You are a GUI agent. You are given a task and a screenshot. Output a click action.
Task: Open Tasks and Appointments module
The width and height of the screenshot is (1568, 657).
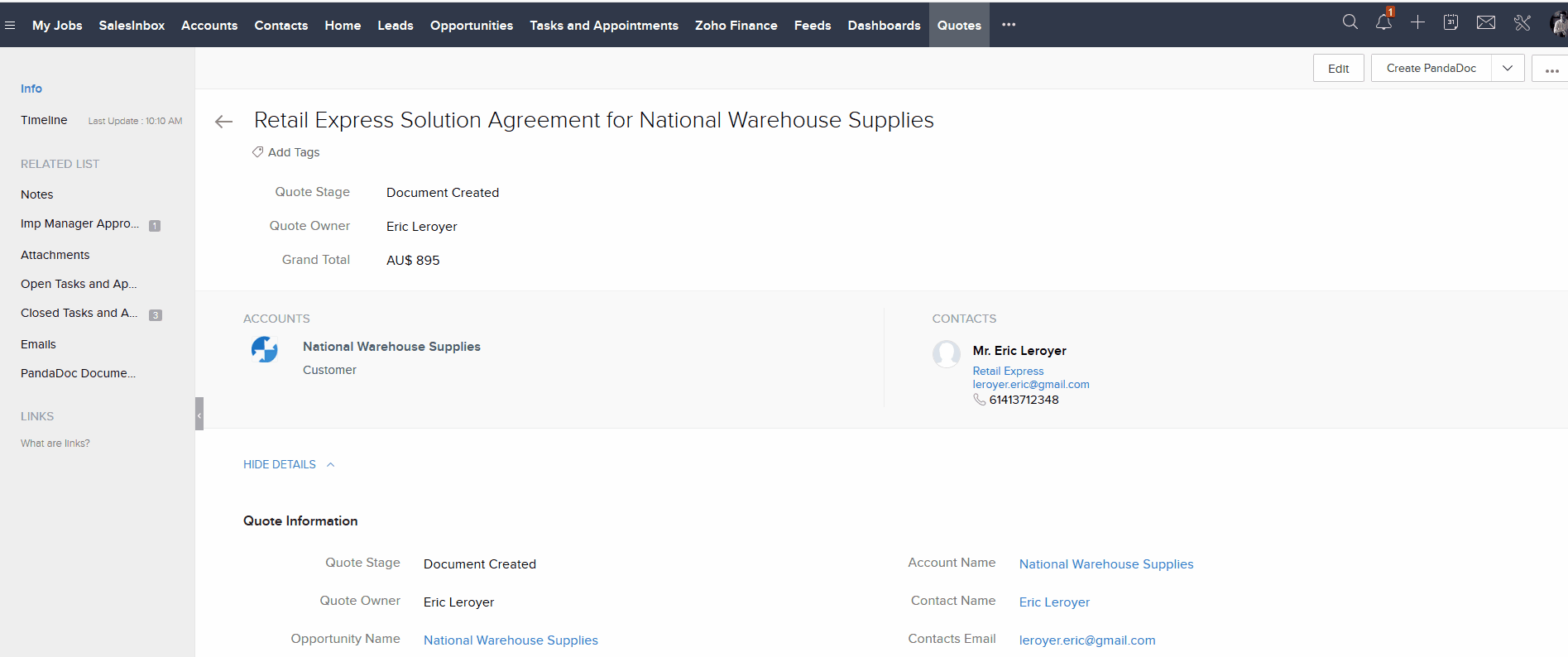[x=604, y=26]
